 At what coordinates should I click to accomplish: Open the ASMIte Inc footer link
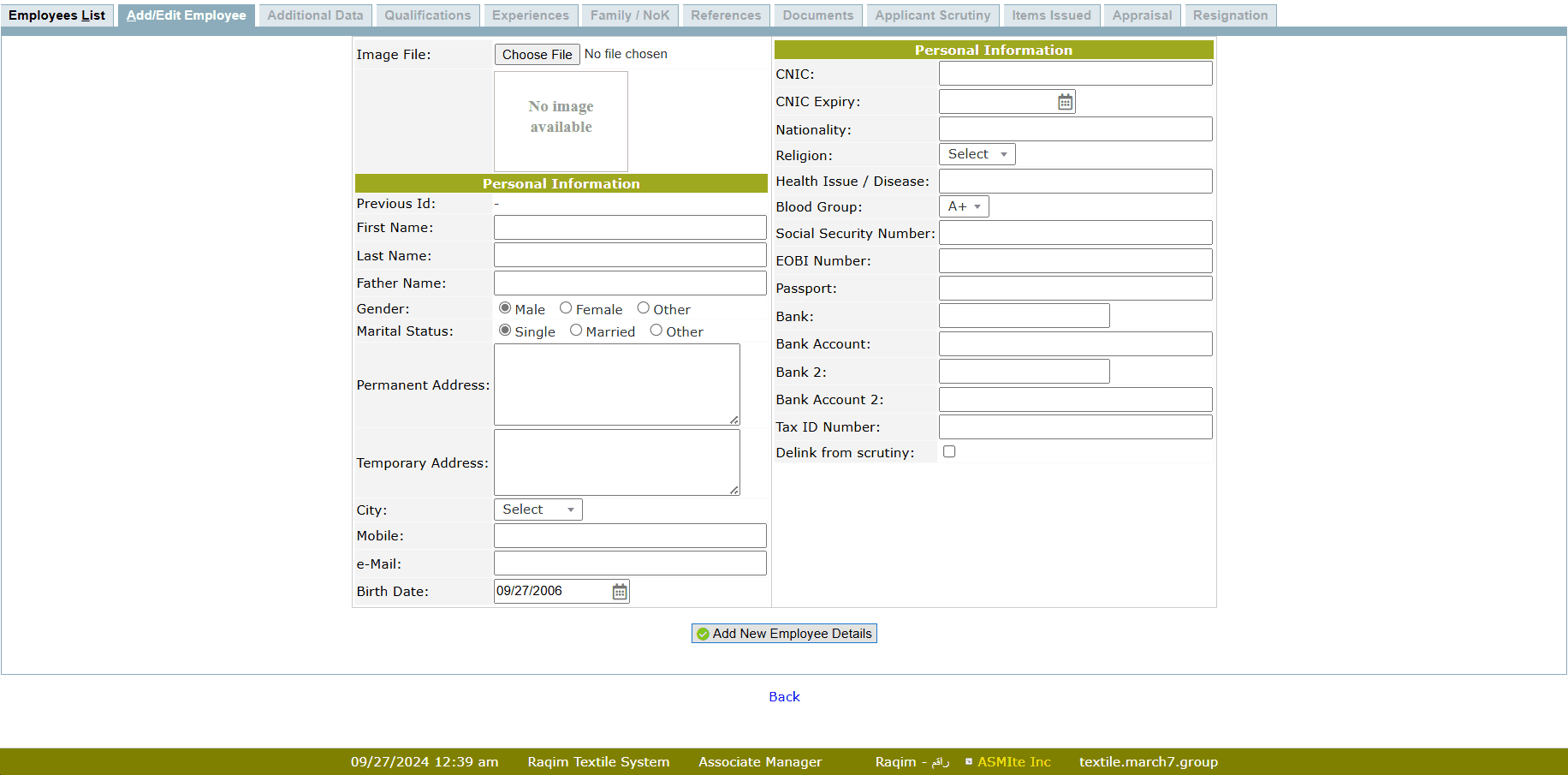[1014, 761]
